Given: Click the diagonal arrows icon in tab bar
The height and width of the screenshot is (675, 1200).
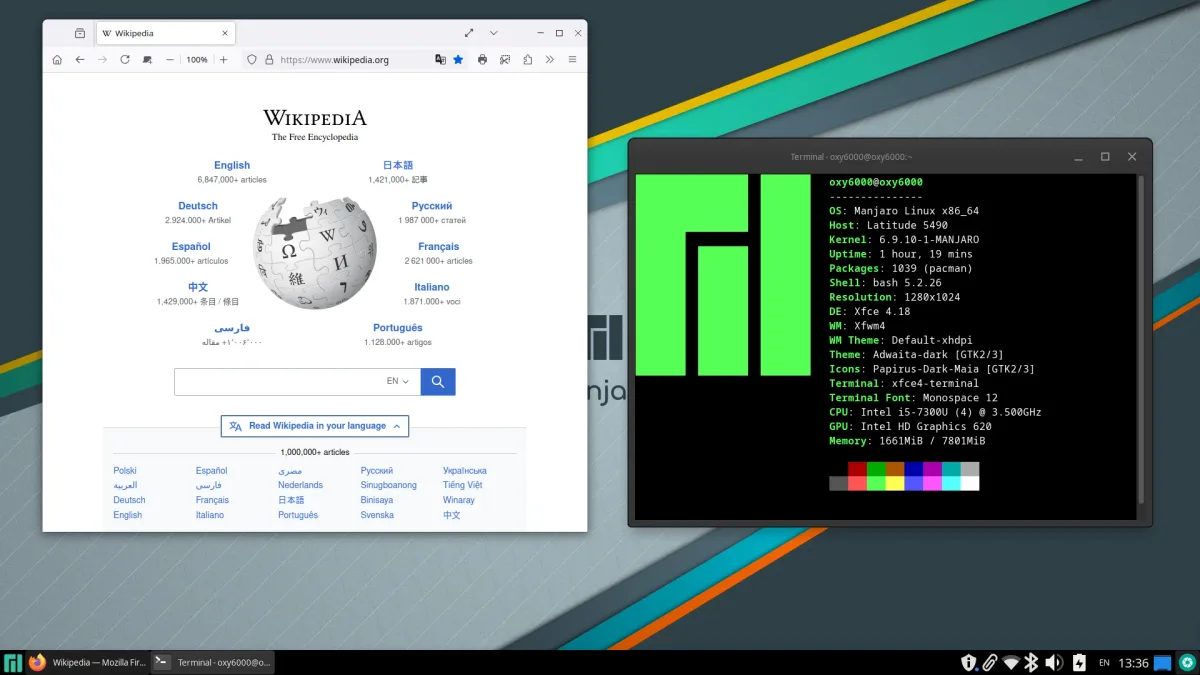Looking at the screenshot, I should 470,33.
